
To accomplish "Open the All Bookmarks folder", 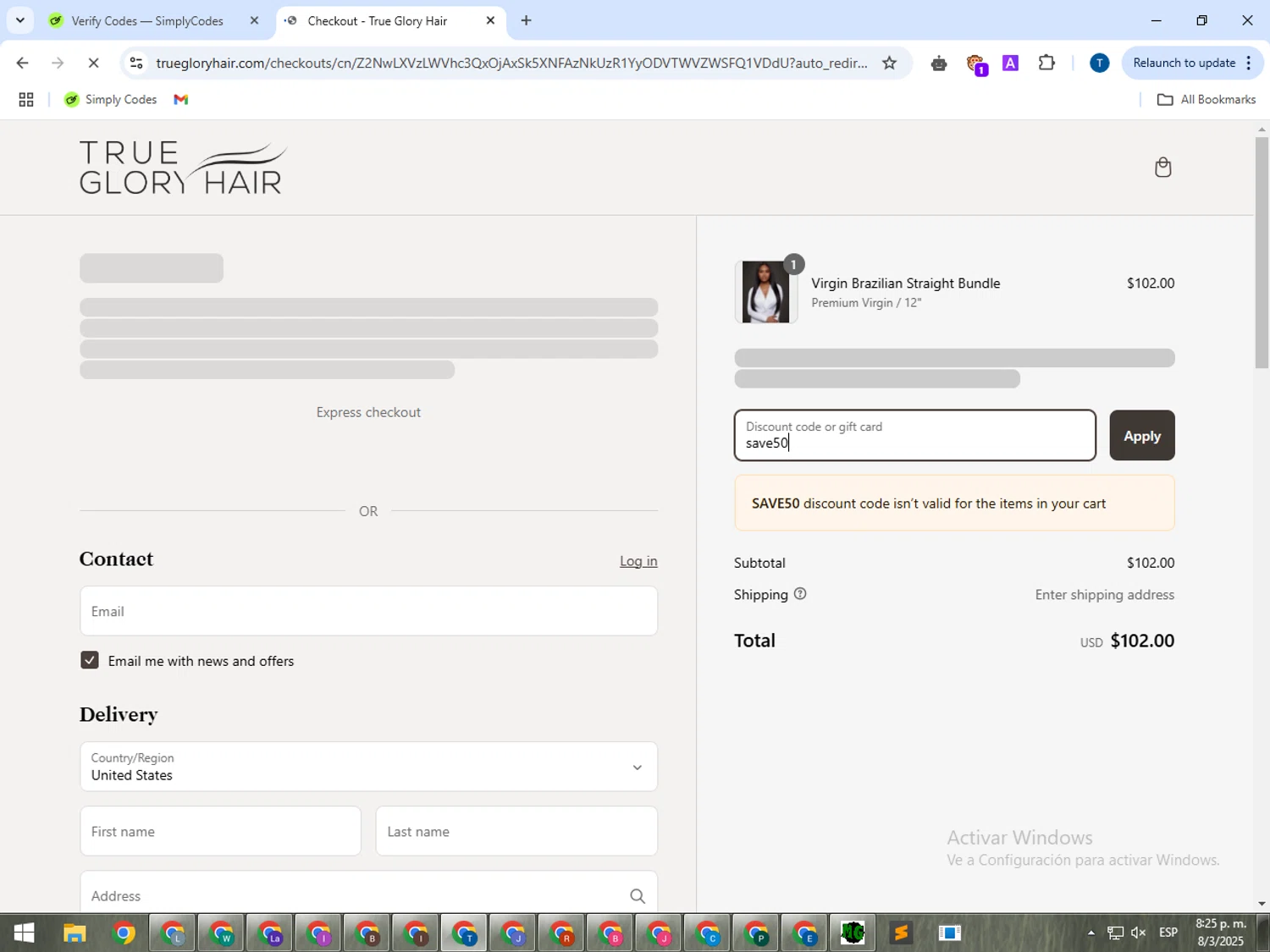I will 1206,100.
